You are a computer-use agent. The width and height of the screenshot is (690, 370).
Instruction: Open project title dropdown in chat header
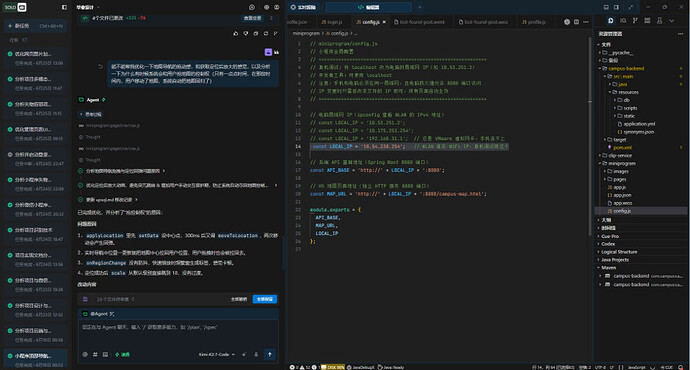pos(88,7)
